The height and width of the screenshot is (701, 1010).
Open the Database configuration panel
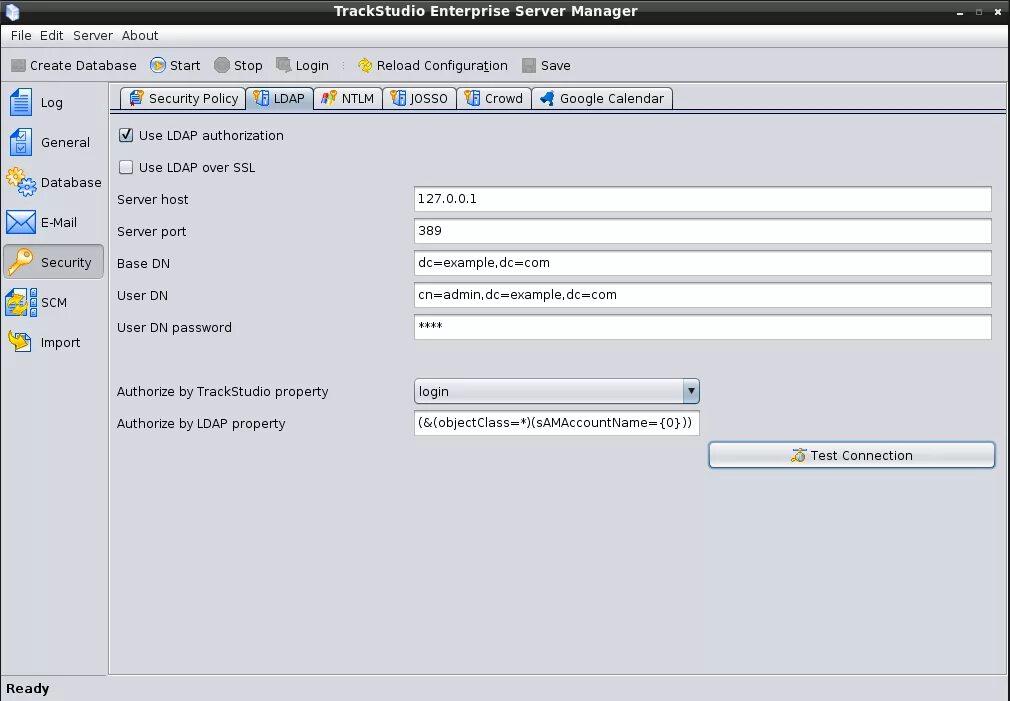pos(54,182)
